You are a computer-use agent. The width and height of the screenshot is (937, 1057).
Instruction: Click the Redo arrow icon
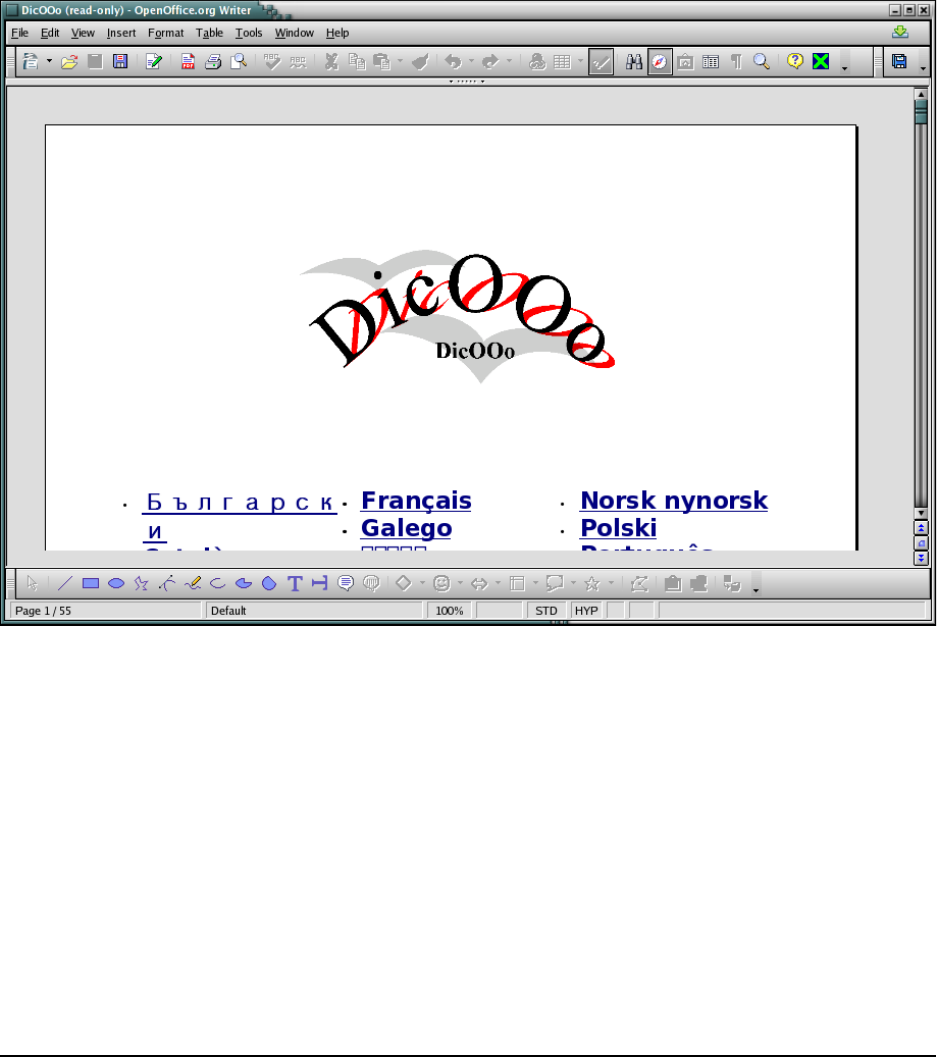[x=490, y=62]
